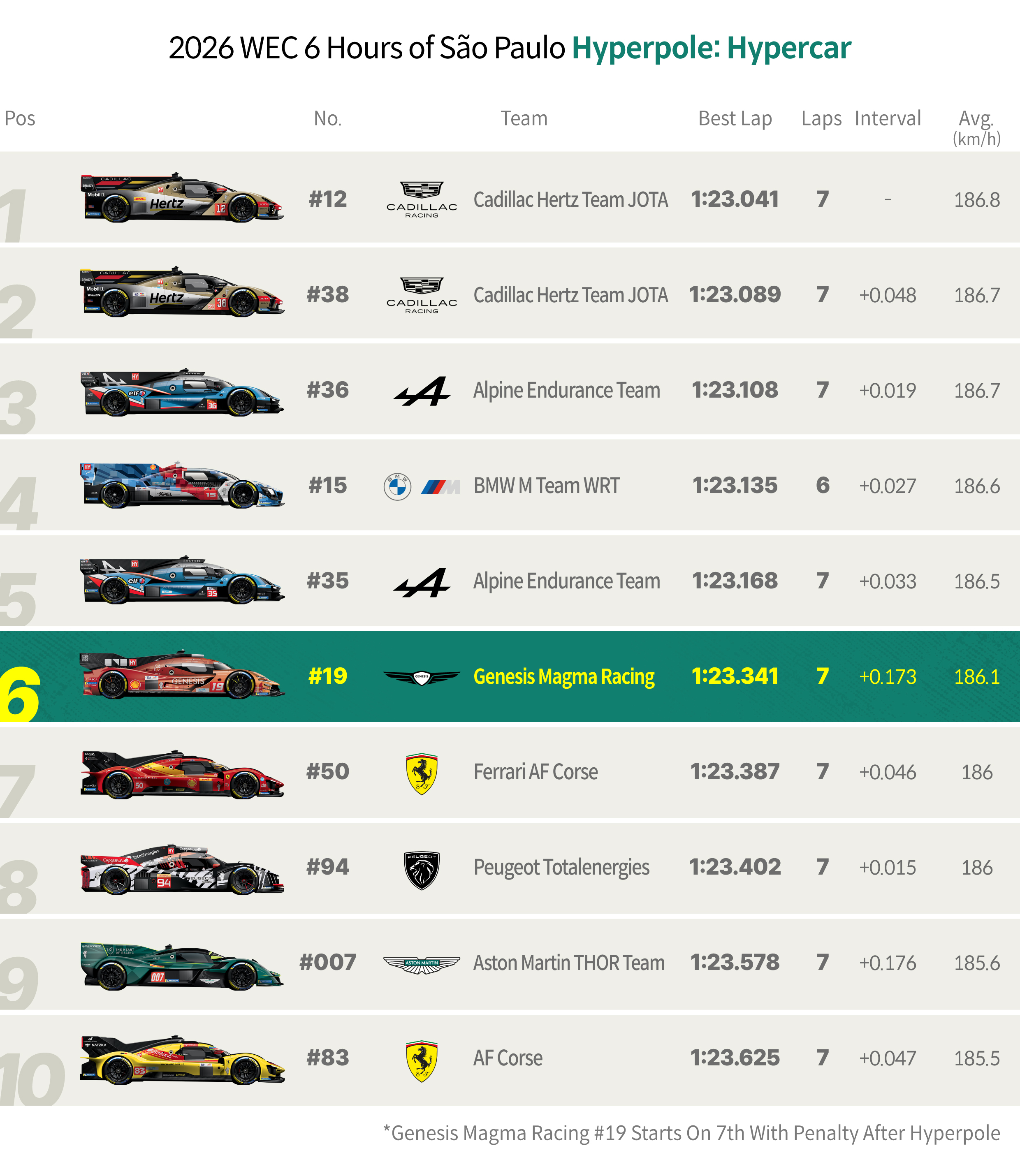Click the Peugeot lion shield logo
The height and width of the screenshot is (1176, 1020).
tap(422, 870)
